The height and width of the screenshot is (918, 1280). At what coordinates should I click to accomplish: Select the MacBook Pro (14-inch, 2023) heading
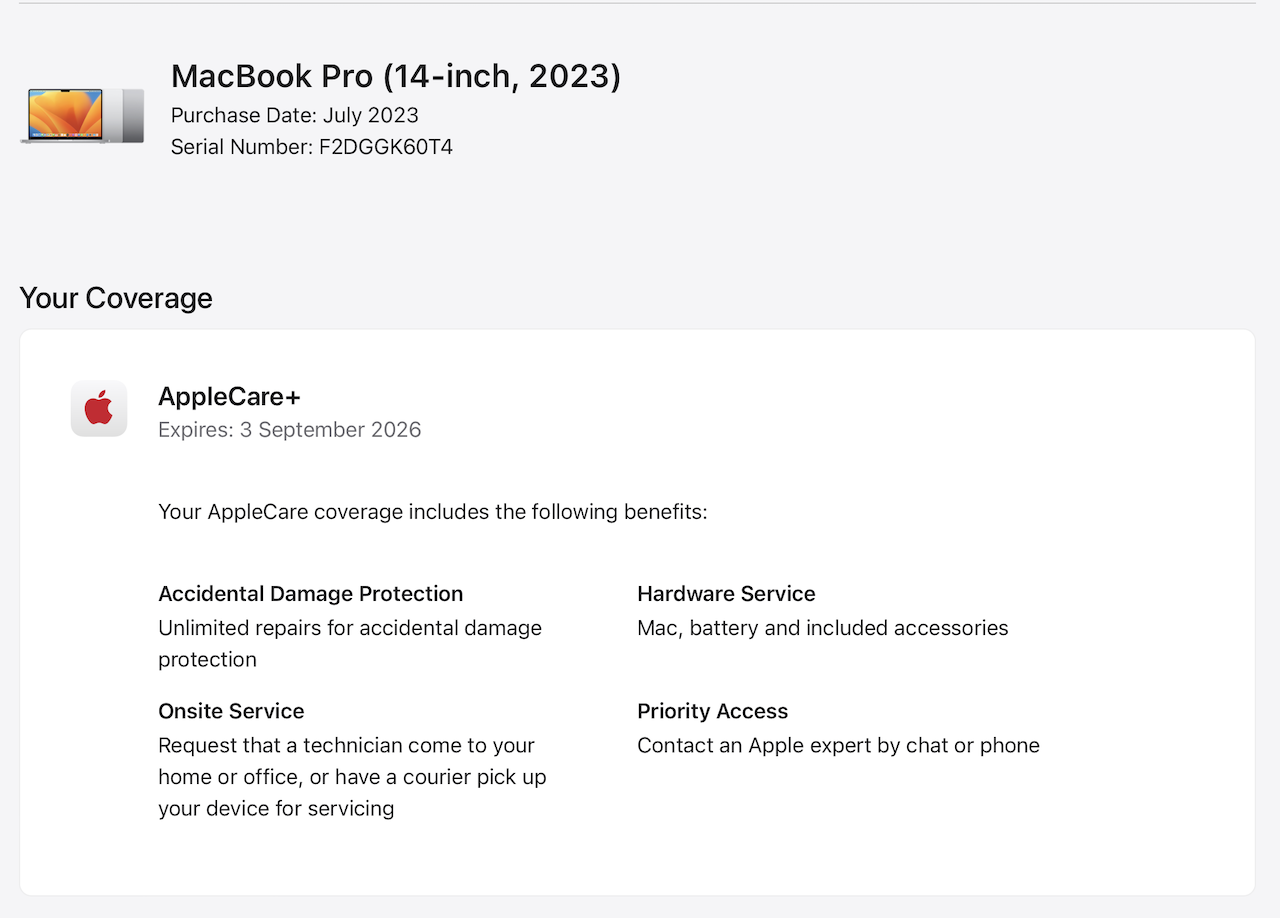tap(396, 76)
